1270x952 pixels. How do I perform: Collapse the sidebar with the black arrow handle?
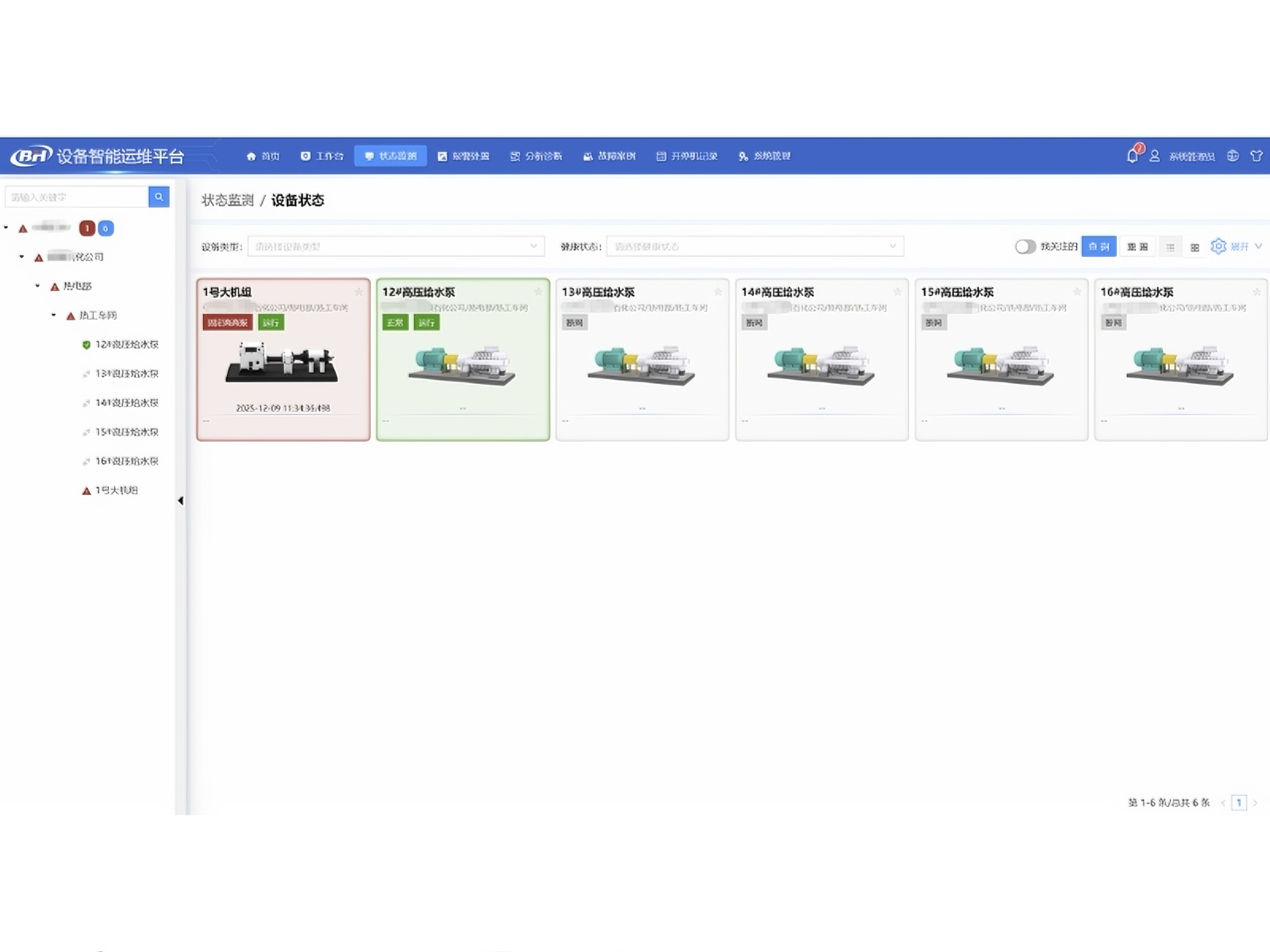[180, 501]
